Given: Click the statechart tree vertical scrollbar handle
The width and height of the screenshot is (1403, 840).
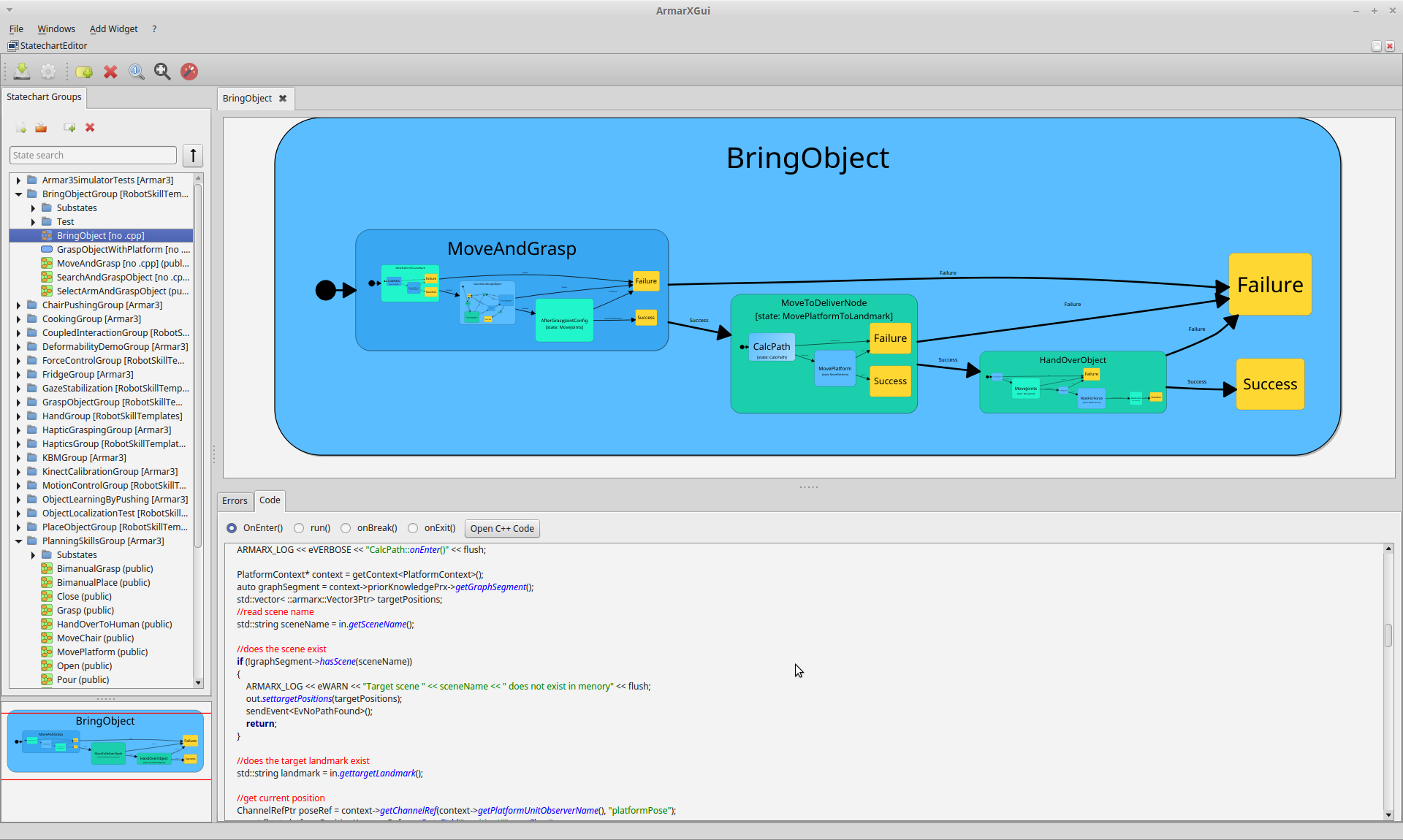Looking at the screenshot, I should [197, 365].
